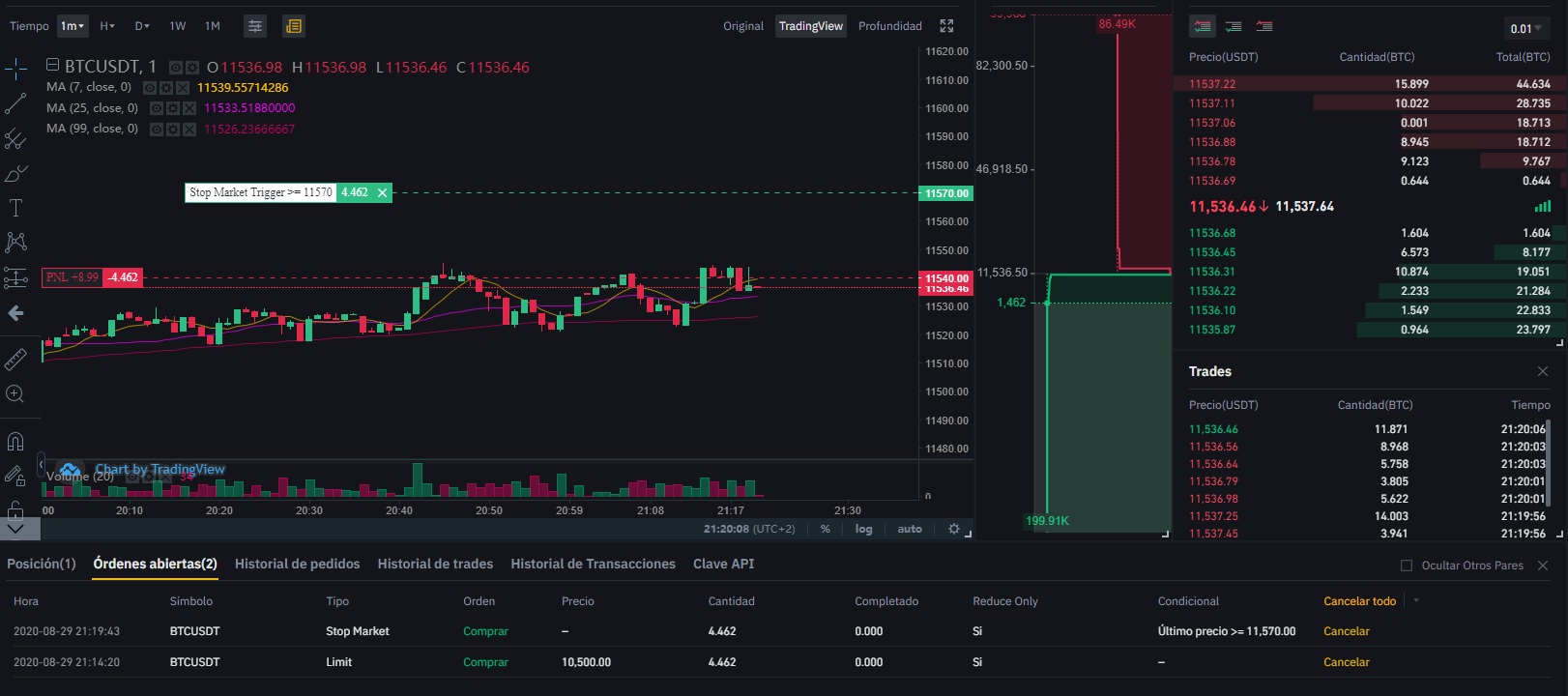Click the yellow order list toolbar icon
The image size is (1568, 696).
[294, 26]
